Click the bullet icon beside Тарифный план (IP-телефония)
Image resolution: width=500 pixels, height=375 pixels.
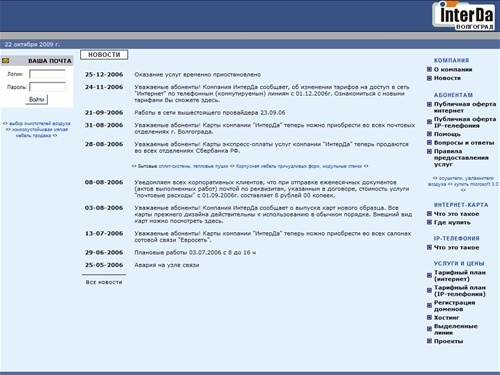[429, 290]
